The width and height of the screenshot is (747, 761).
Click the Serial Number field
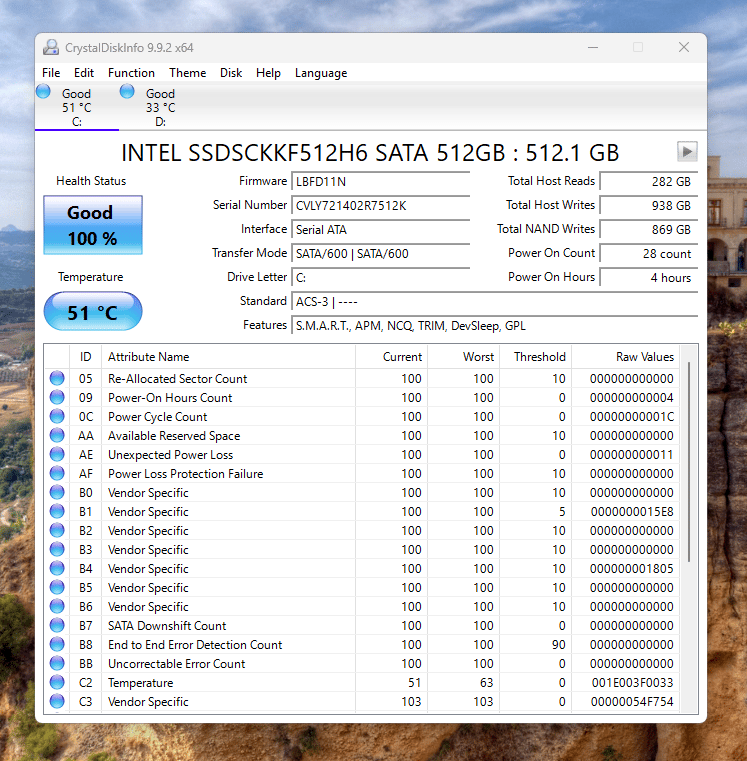(381, 205)
